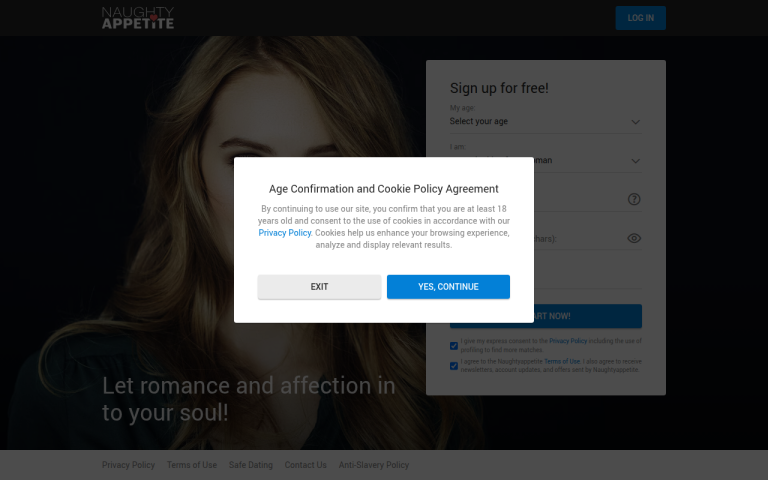This screenshot has width=768, height=480.
Task: Click the help question mark icon
Action: coord(634,199)
